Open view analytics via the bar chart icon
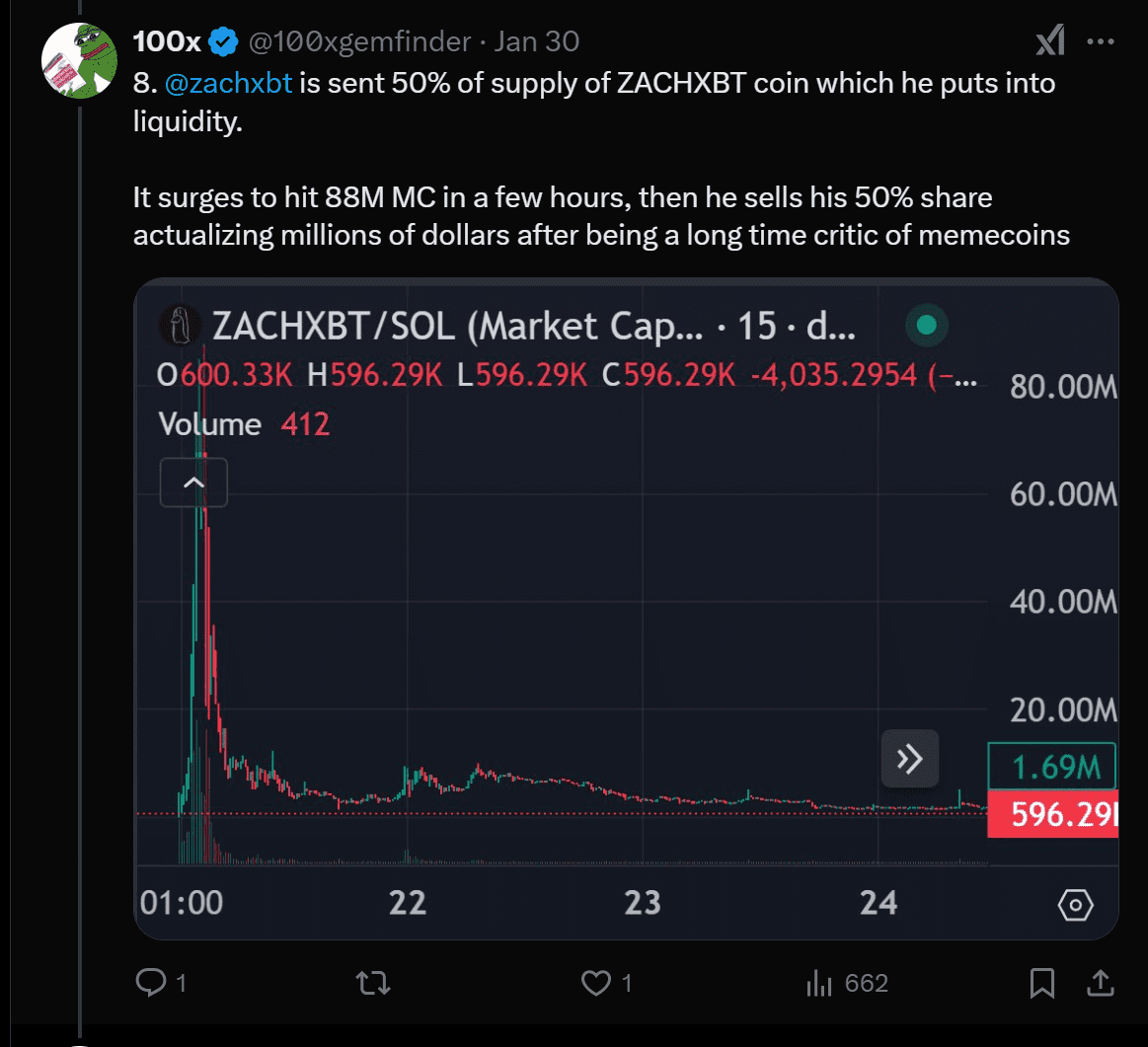Image resolution: width=1148 pixels, height=1047 pixels. coord(821,982)
